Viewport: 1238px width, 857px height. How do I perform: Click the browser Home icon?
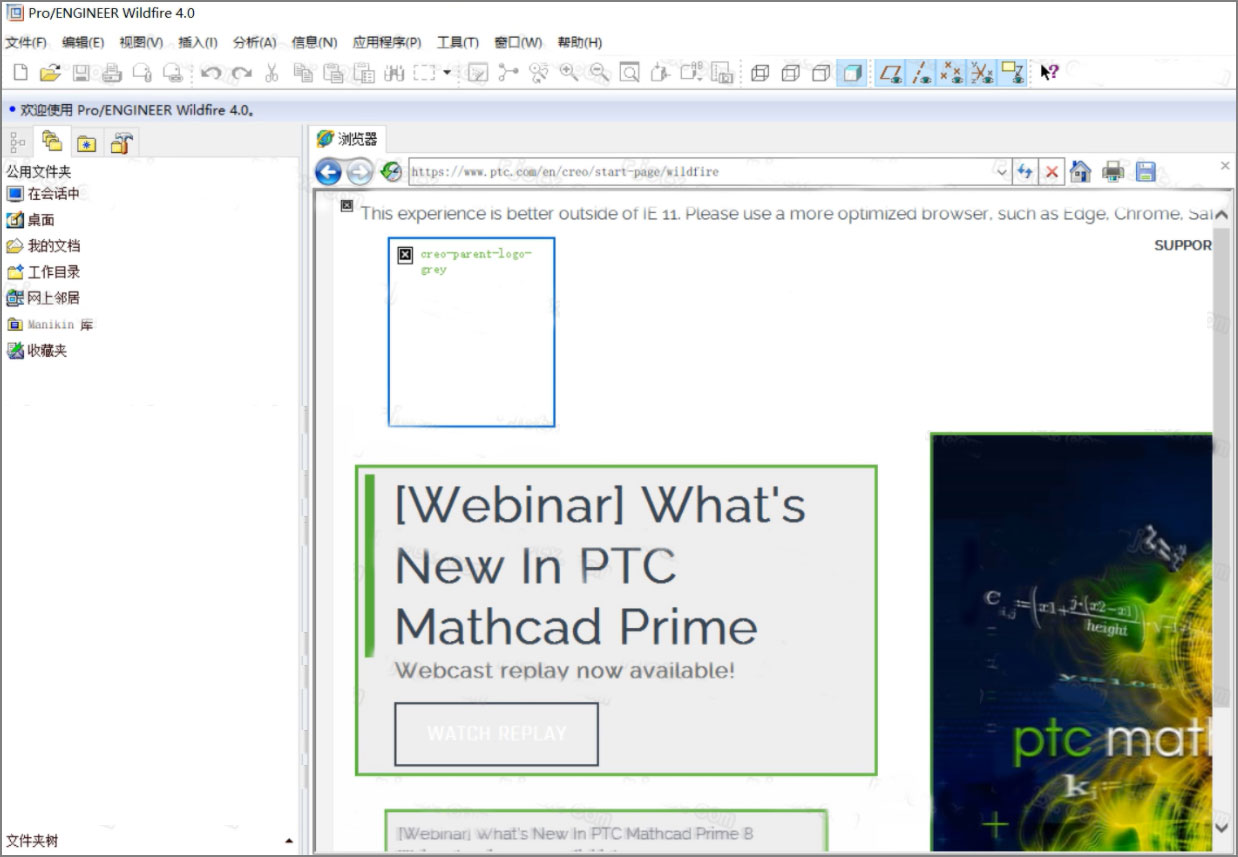click(x=1080, y=172)
